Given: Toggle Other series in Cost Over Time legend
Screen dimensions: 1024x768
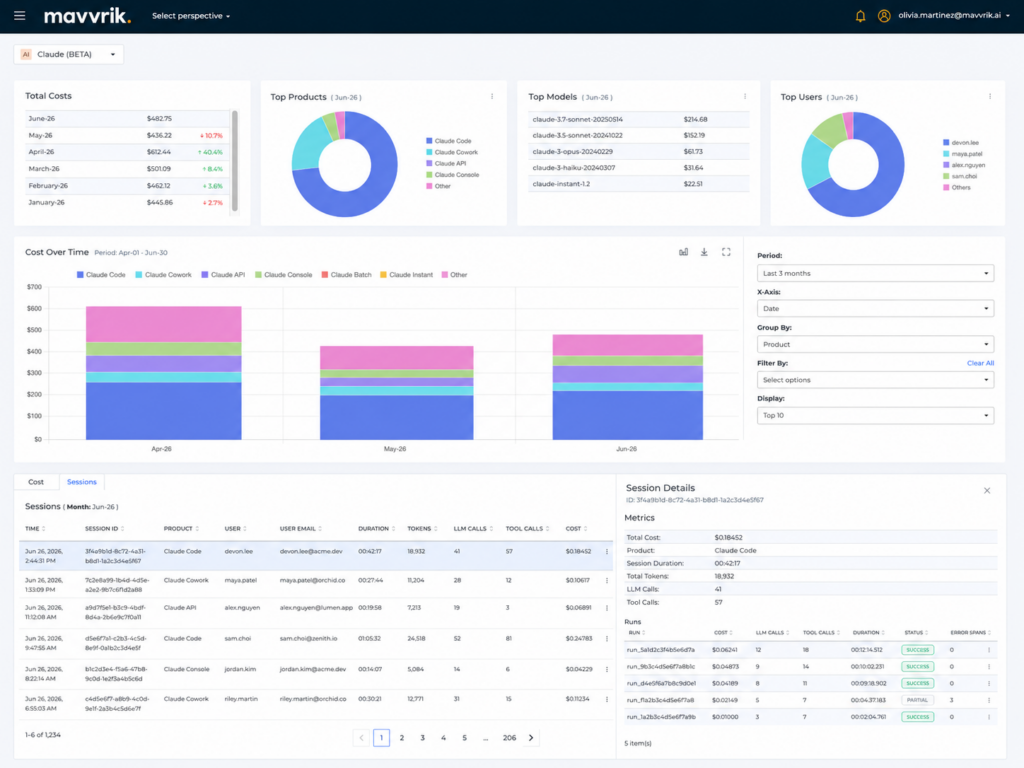Looking at the screenshot, I should (455, 275).
